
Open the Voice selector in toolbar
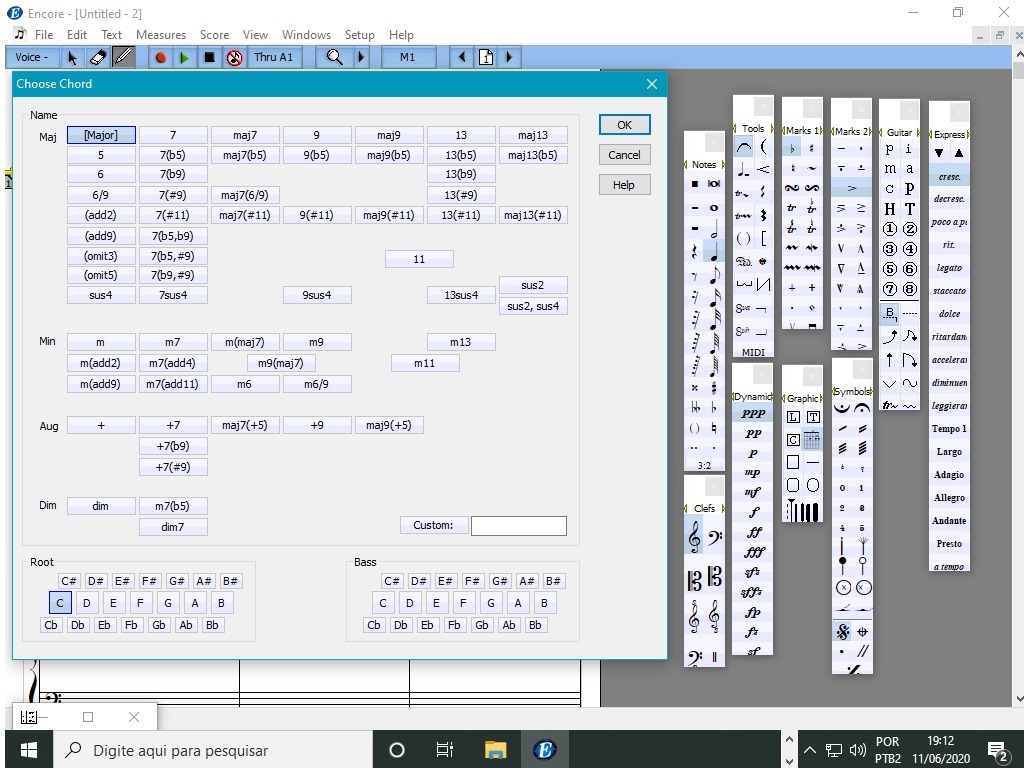[x=32, y=57]
